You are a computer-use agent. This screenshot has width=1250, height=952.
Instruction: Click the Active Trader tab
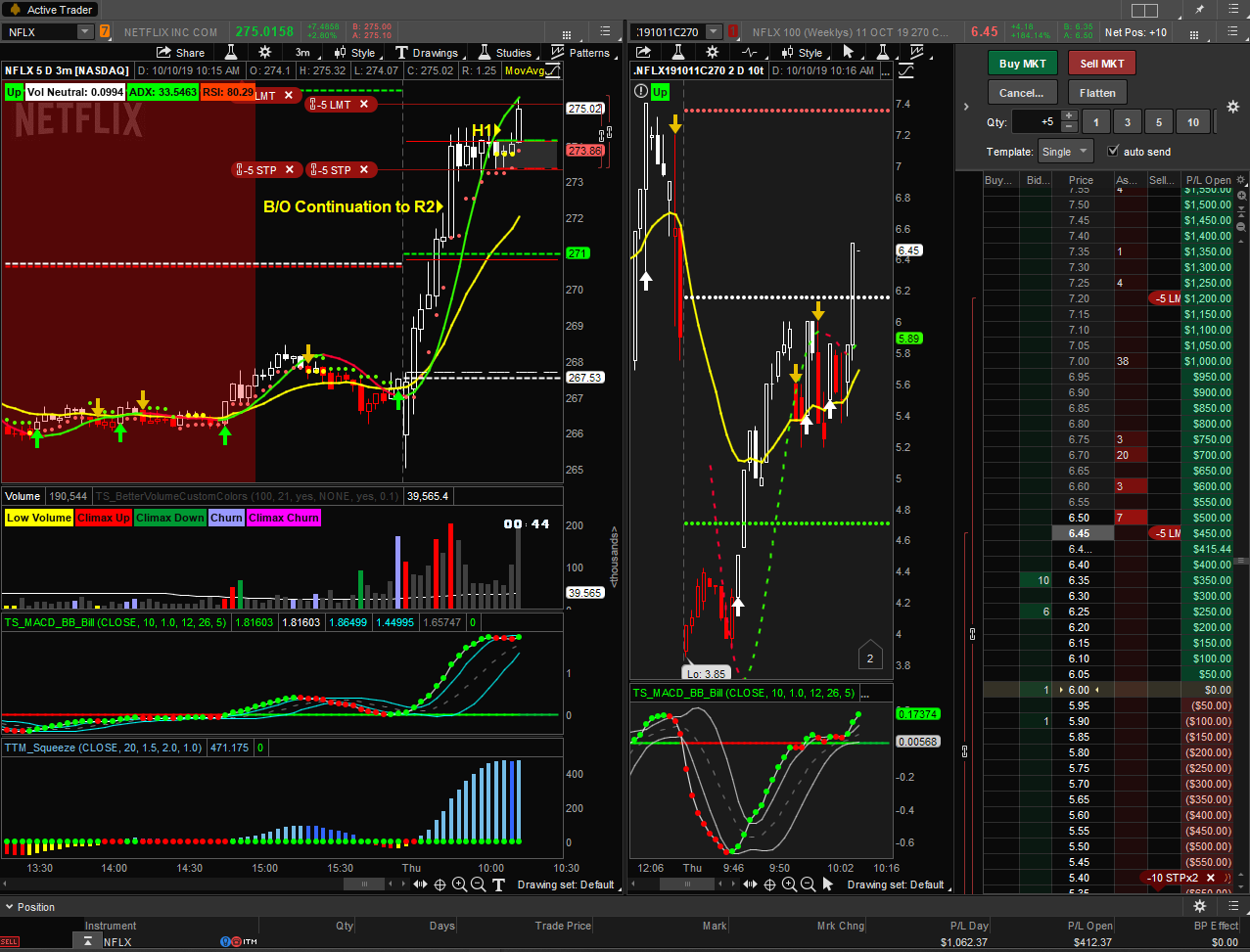tap(52, 10)
